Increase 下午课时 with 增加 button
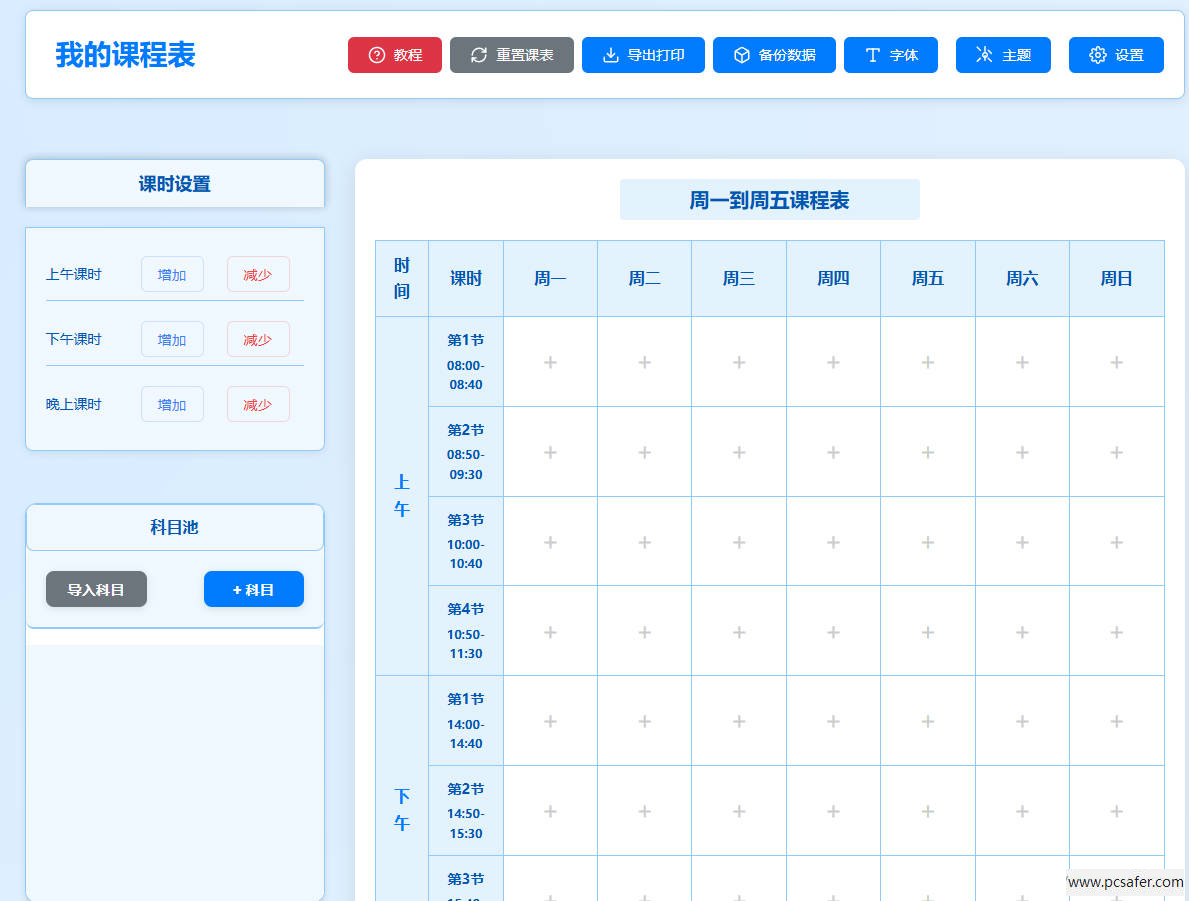This screenshot has height=901, width=1189. [x=172, y=340]
